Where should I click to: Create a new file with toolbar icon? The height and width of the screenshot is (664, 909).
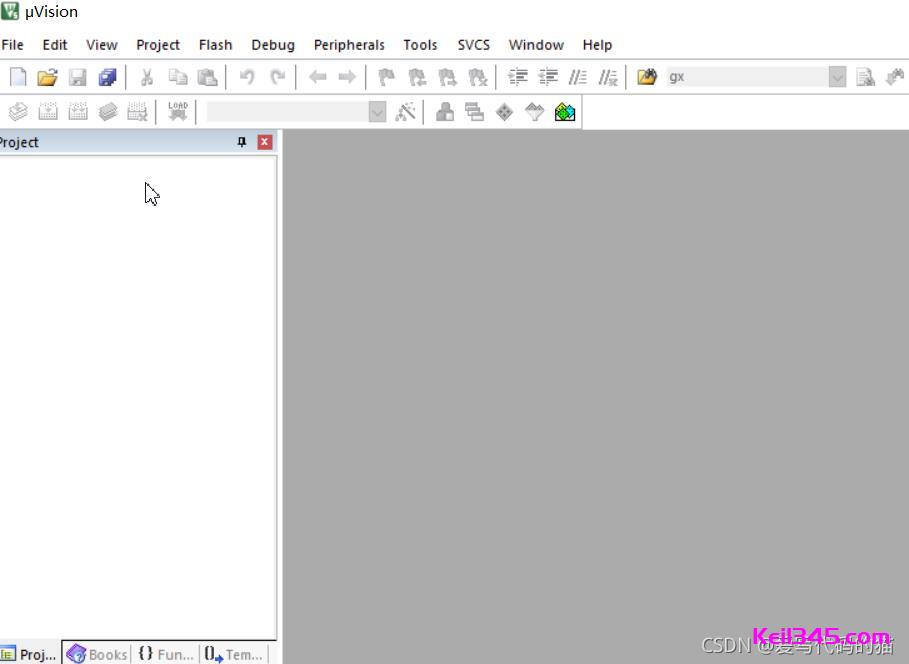pos(18,77)
